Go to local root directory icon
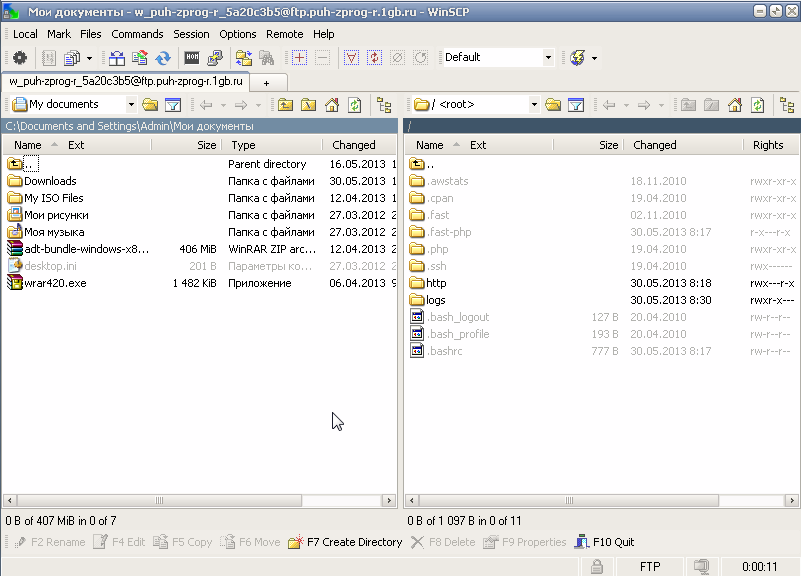The image size is (801, 576). [x=309, y=105]
